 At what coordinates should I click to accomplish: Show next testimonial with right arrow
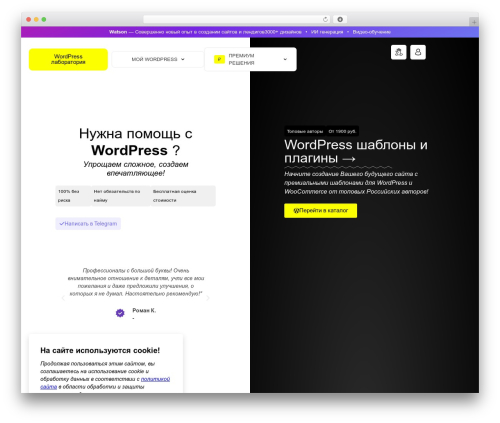point(207,298)
